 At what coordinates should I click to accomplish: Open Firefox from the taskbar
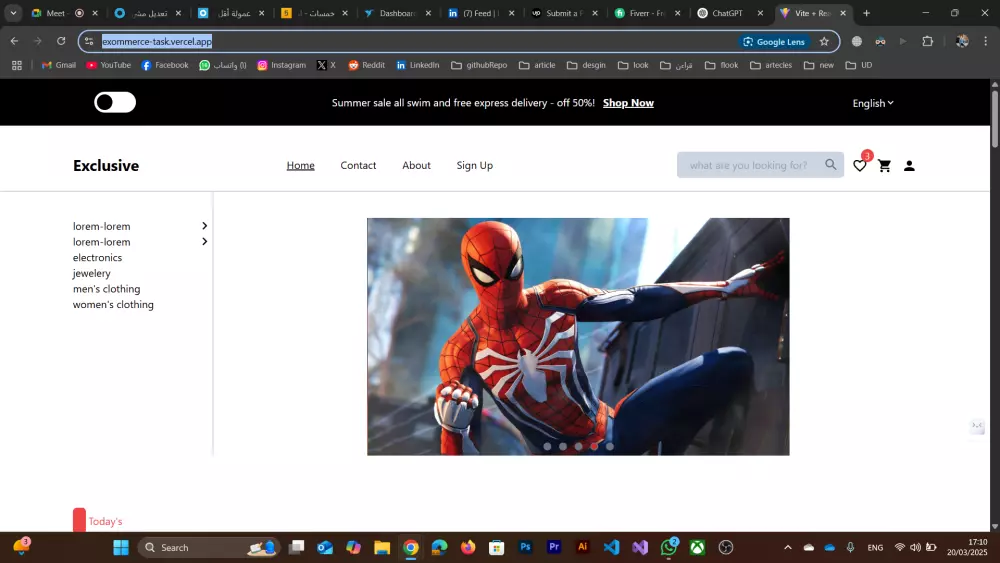468,547
